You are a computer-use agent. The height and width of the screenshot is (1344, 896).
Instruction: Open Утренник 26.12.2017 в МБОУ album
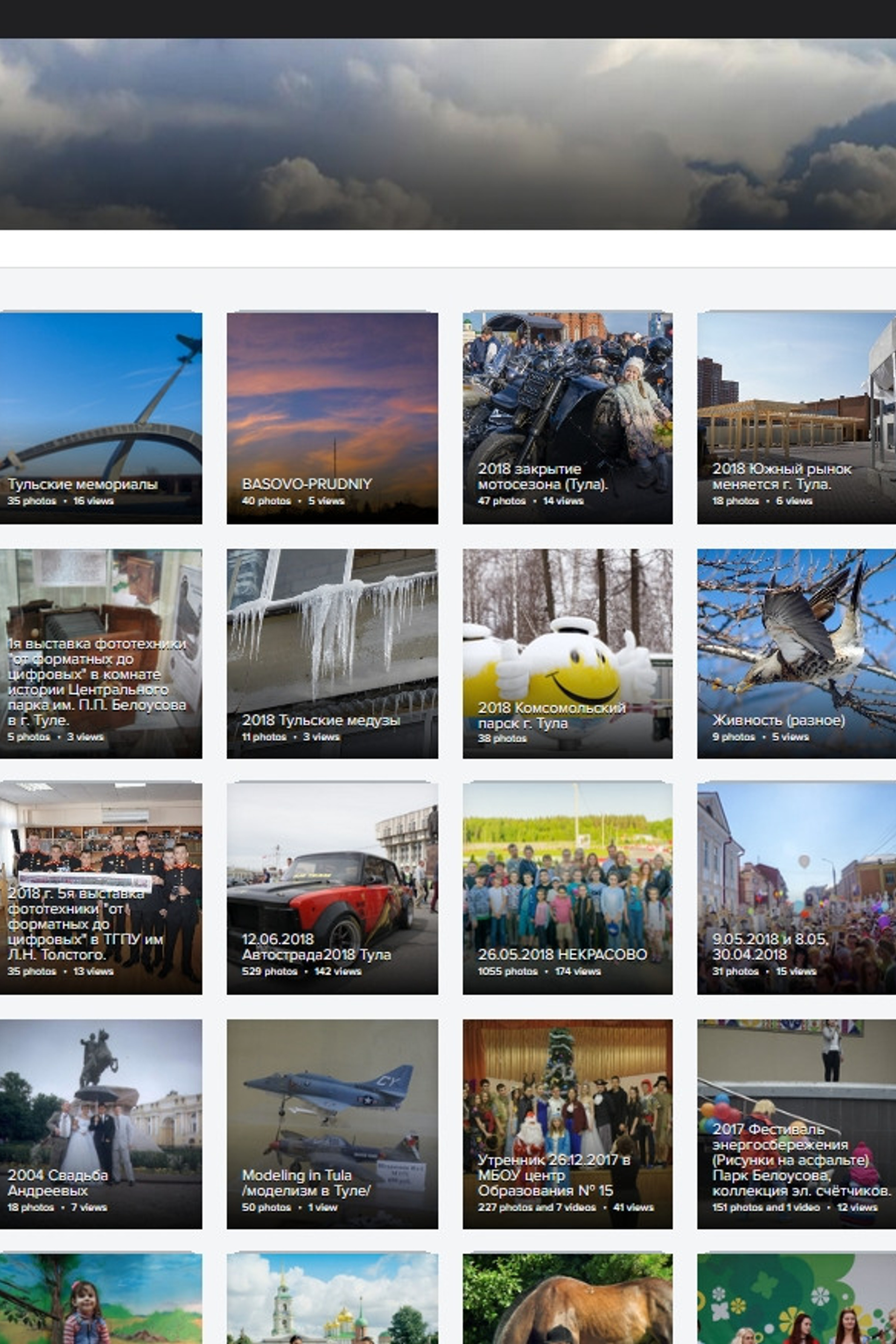coord(567,1123)
